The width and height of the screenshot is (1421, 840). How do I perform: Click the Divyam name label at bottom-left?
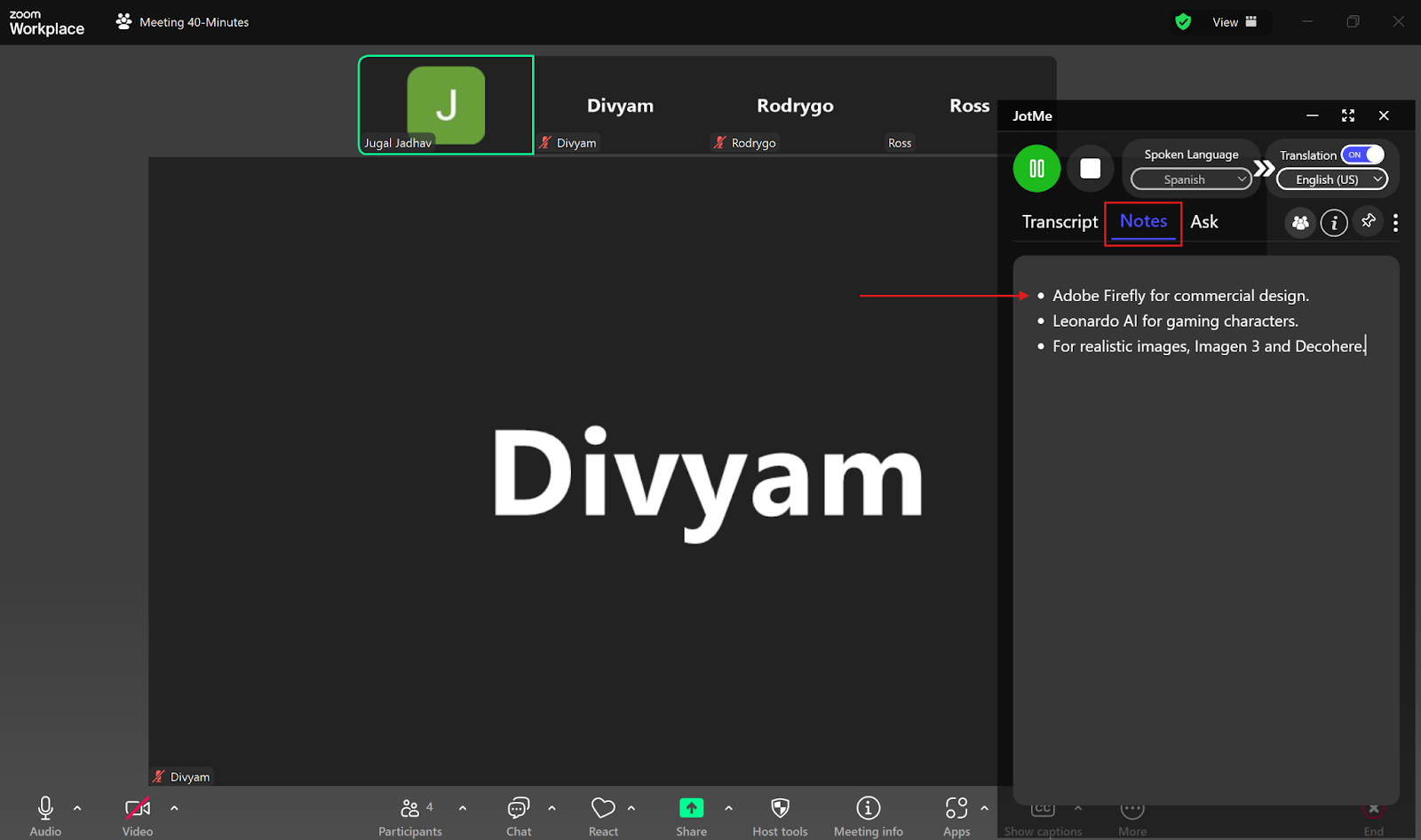[x=189, y=777]
